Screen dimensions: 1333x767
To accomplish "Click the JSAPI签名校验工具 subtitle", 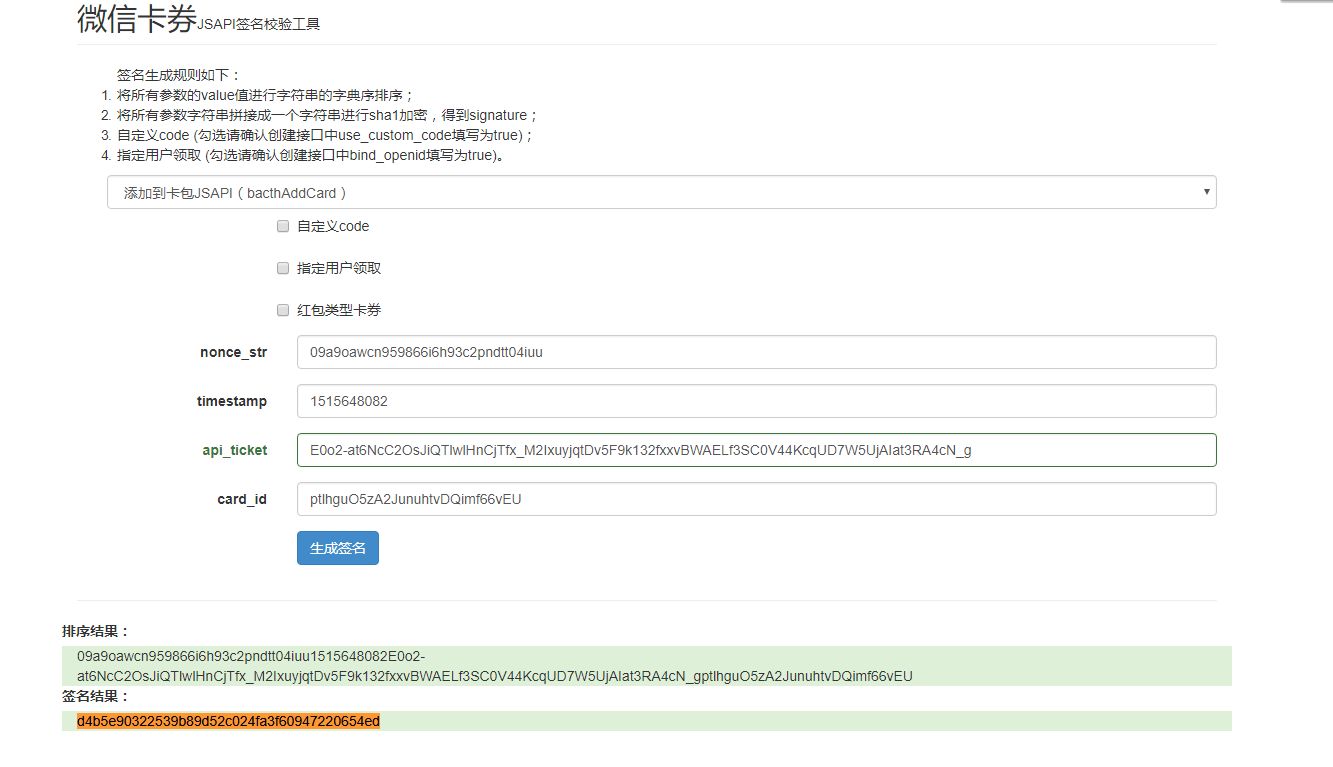I will (259, 24).
